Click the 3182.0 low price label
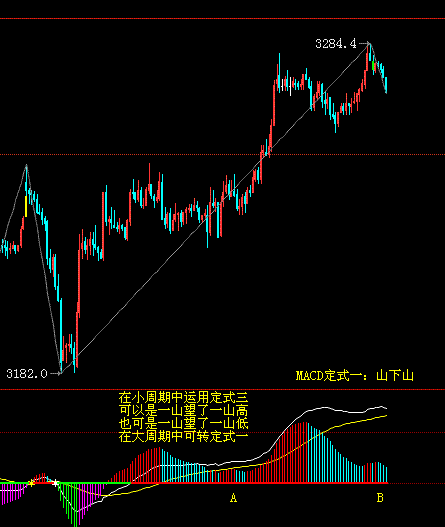This screenshot has height=527, width=445. (x=27, y=374)
